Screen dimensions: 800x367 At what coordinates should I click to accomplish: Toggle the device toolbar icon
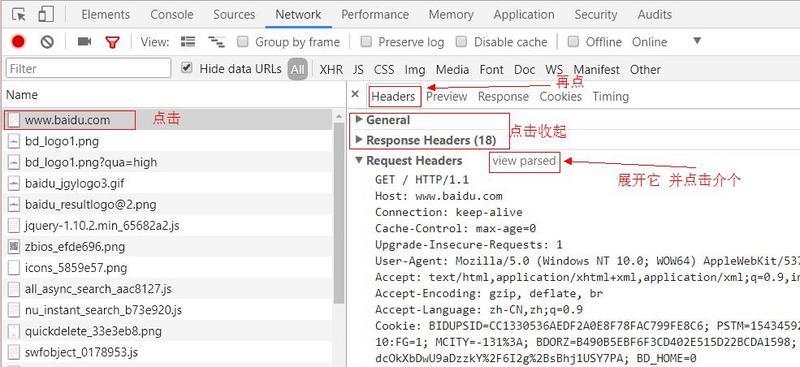click(46, 14)
